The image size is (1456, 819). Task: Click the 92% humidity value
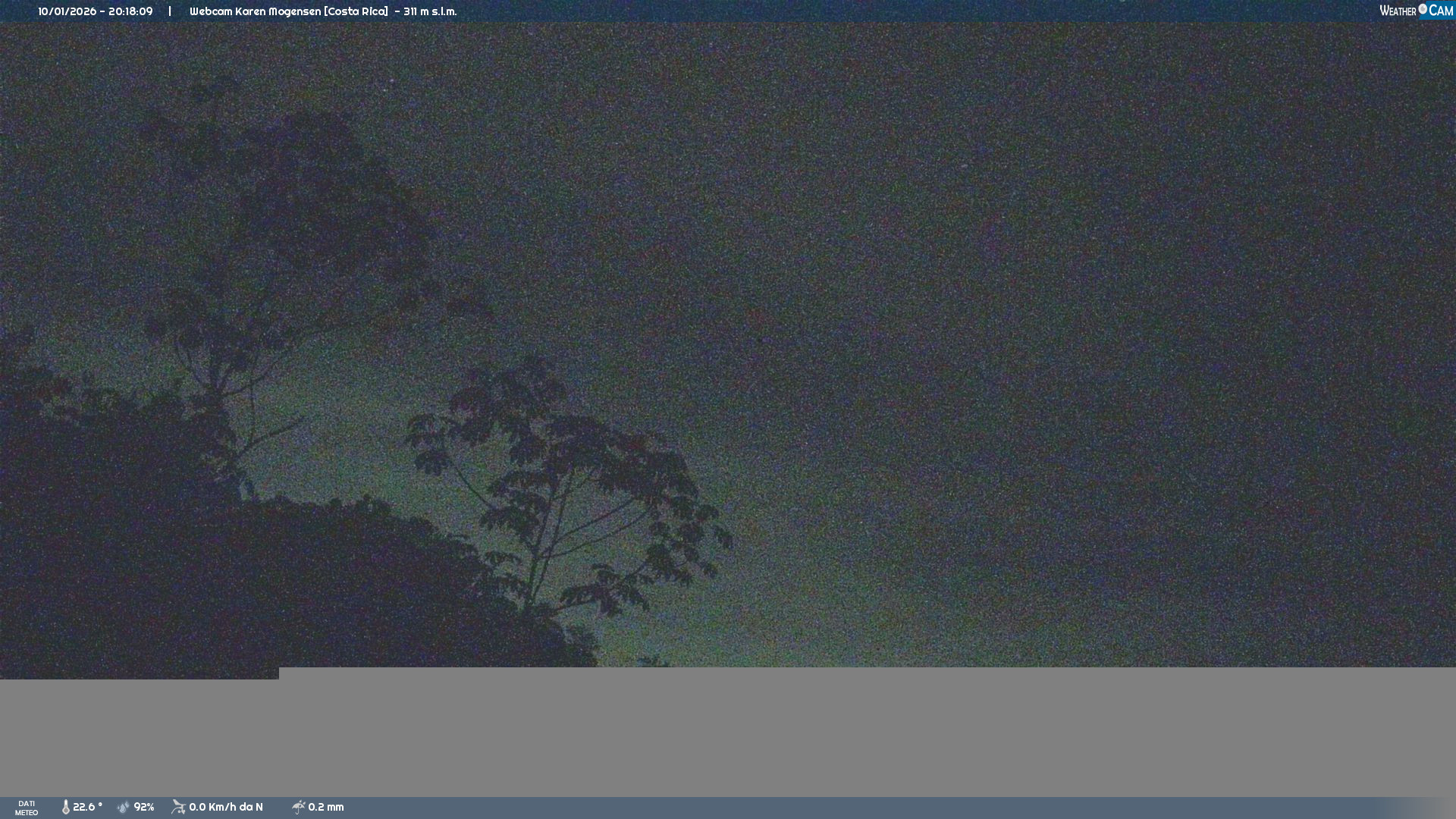144,807
